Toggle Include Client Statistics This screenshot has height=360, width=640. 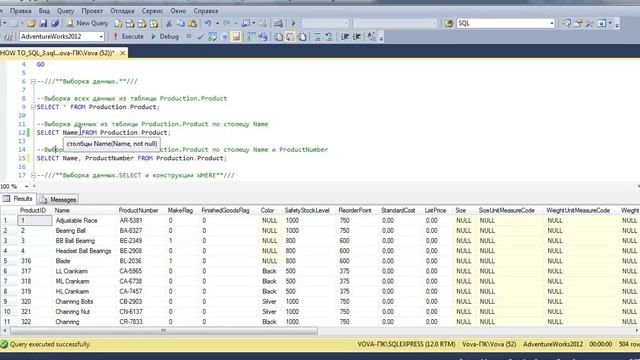click(x=262, y=37)
